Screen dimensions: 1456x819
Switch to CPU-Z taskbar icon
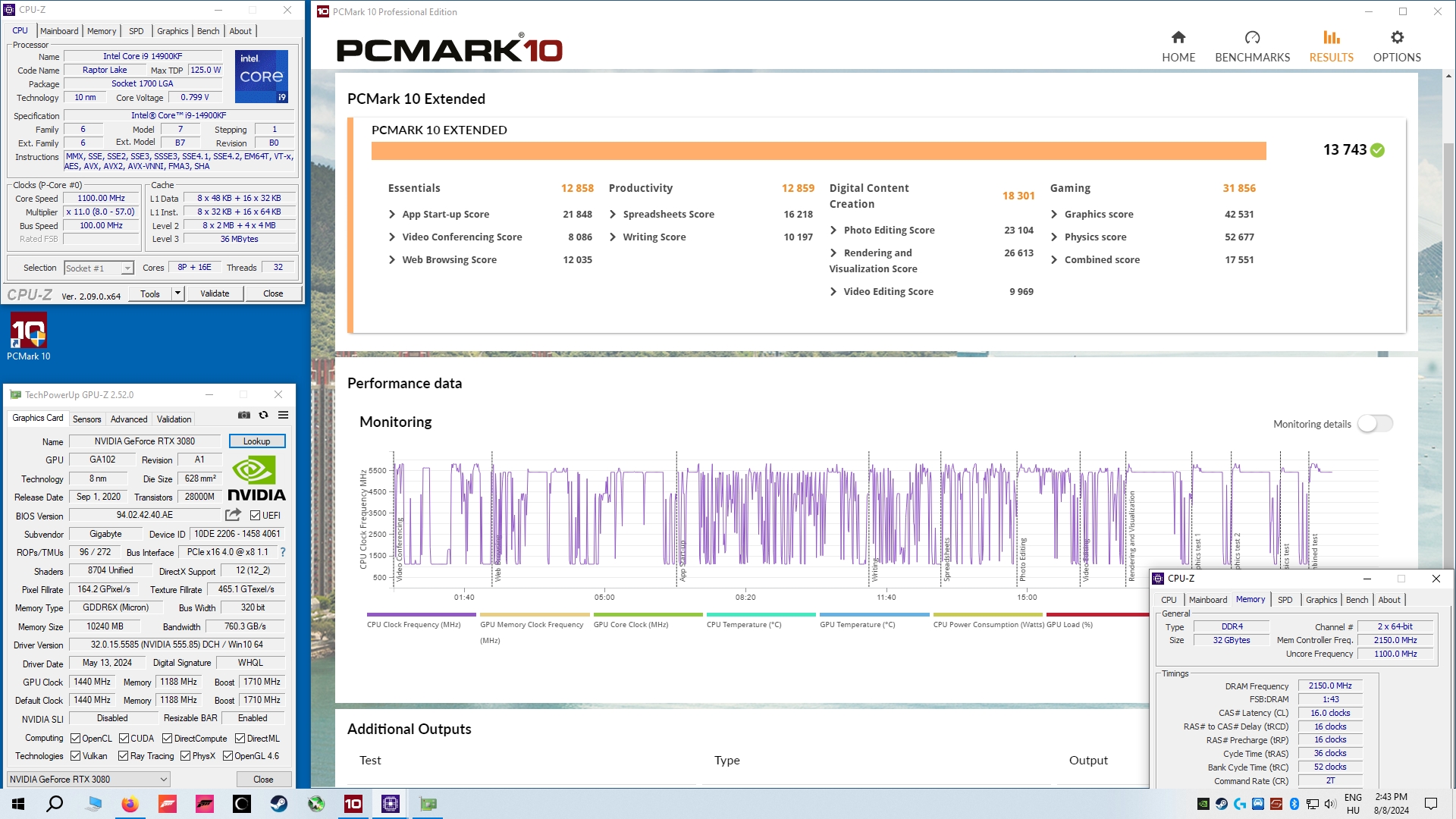click(x=391, y=804)
